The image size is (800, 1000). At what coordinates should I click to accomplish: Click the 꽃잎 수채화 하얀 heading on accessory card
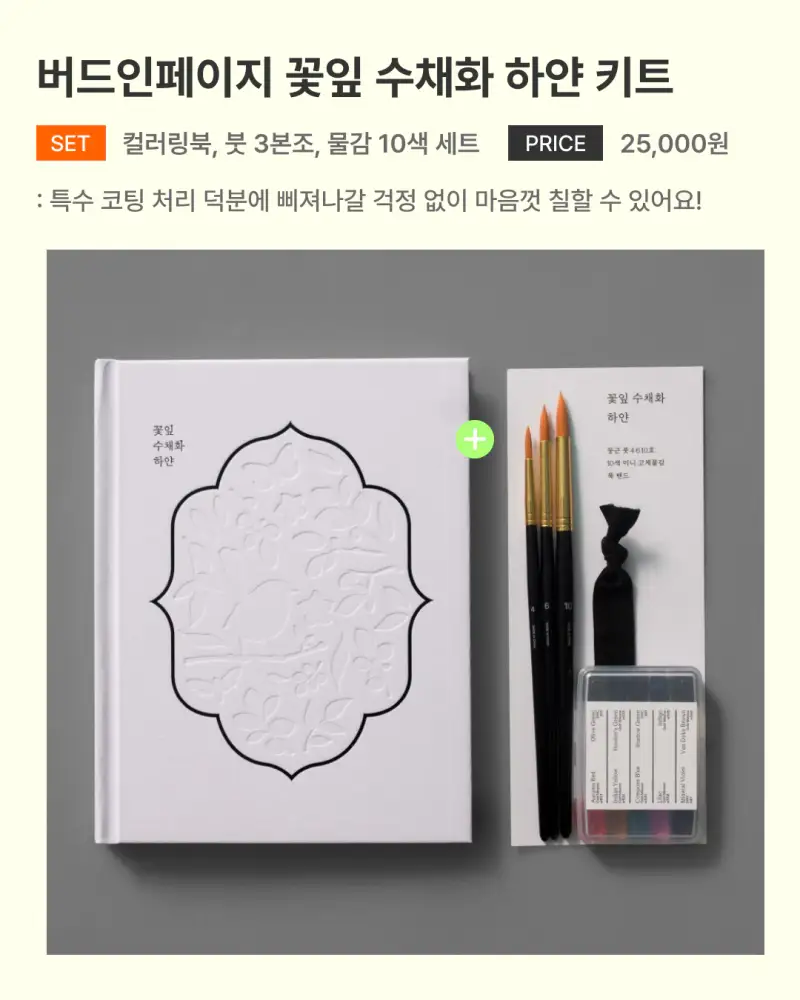635,407
